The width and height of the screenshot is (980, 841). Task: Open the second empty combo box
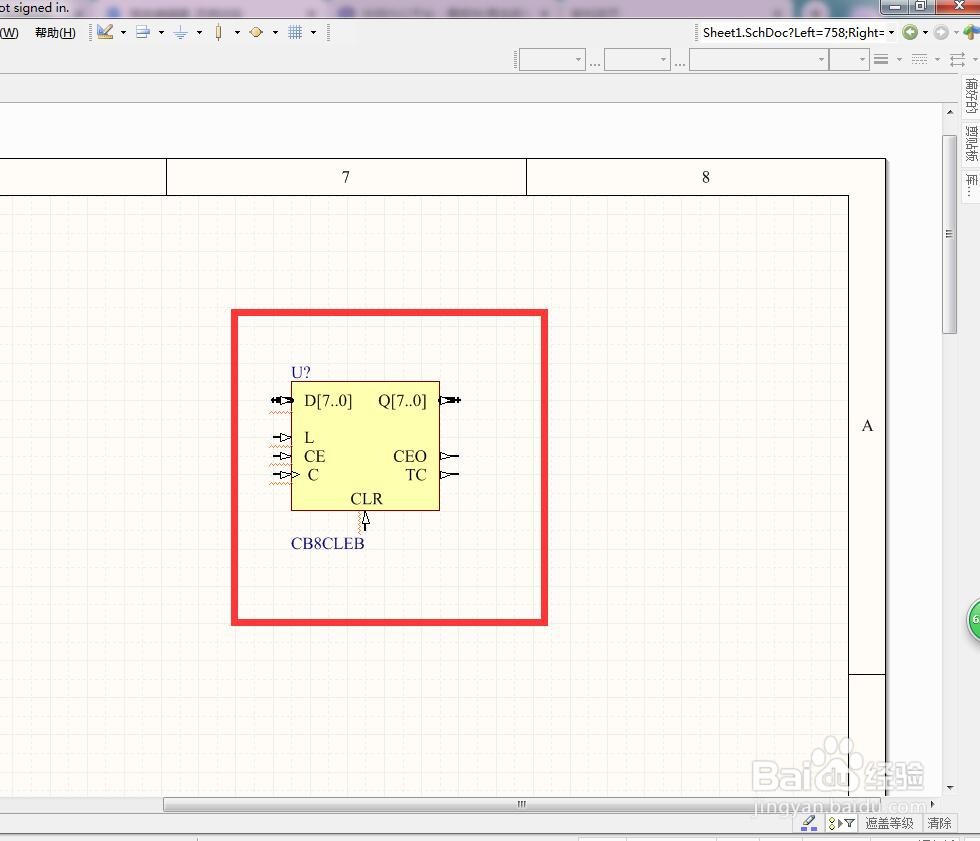coord(637,60)
